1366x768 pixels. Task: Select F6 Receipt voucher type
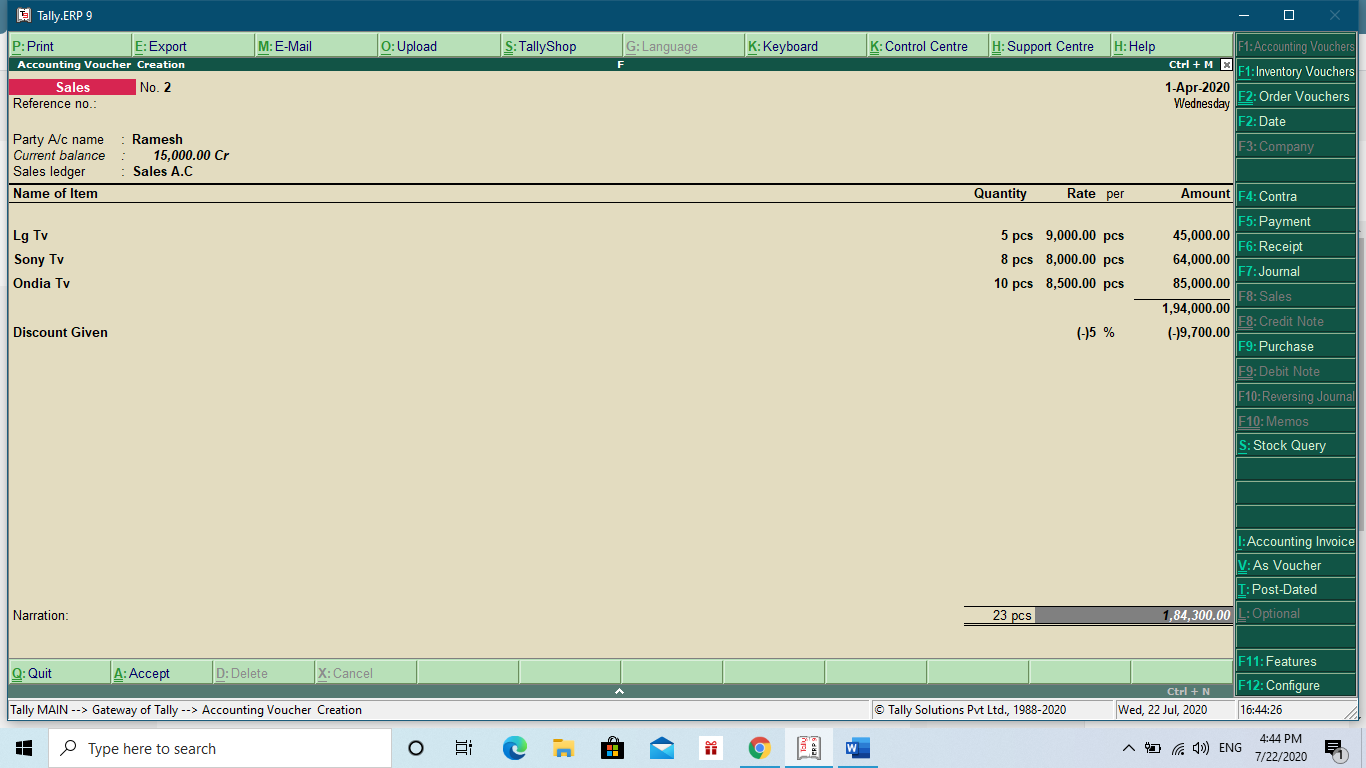[x=1296, y=246]
